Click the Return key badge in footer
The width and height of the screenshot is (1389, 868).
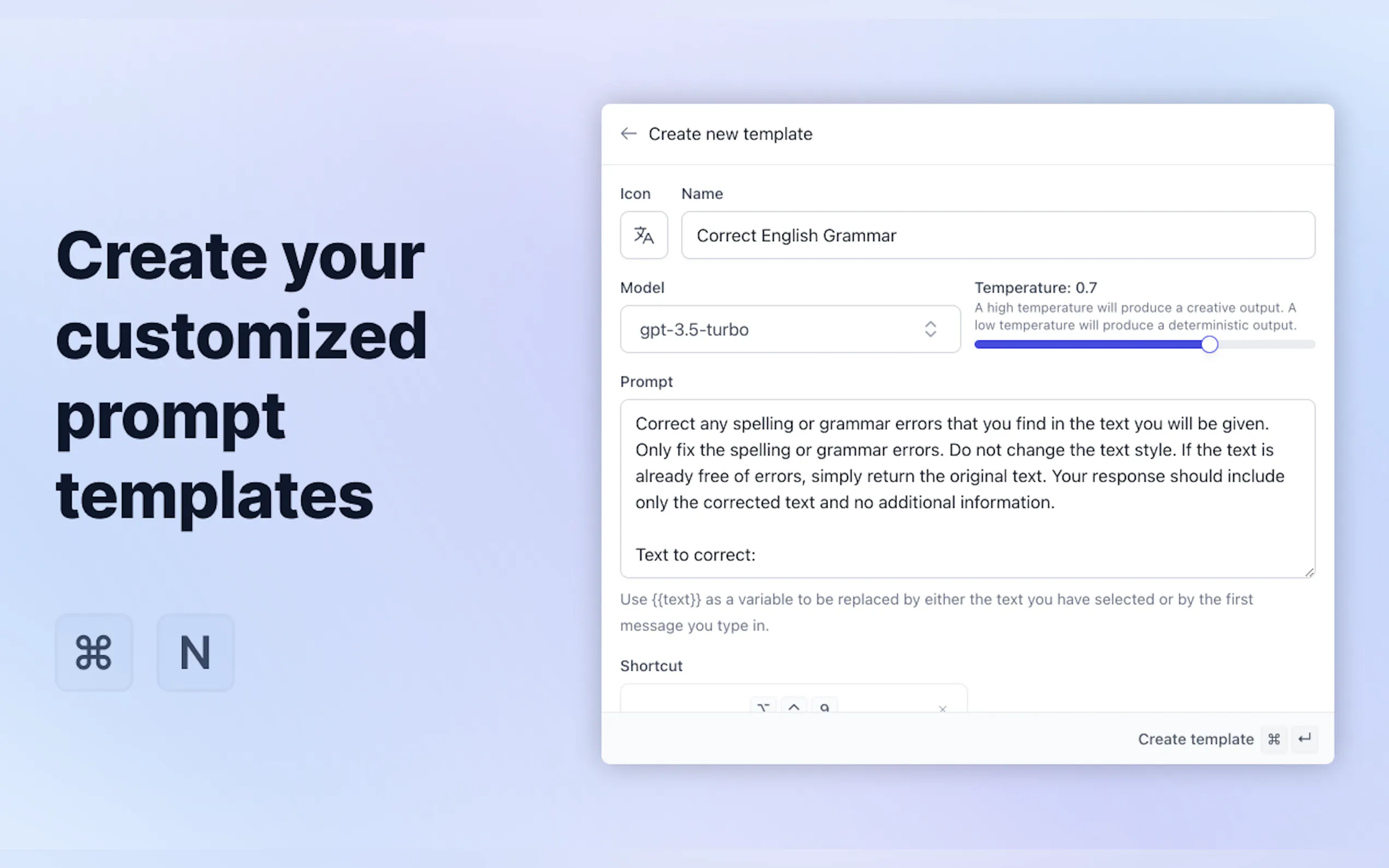(1305, 739)
